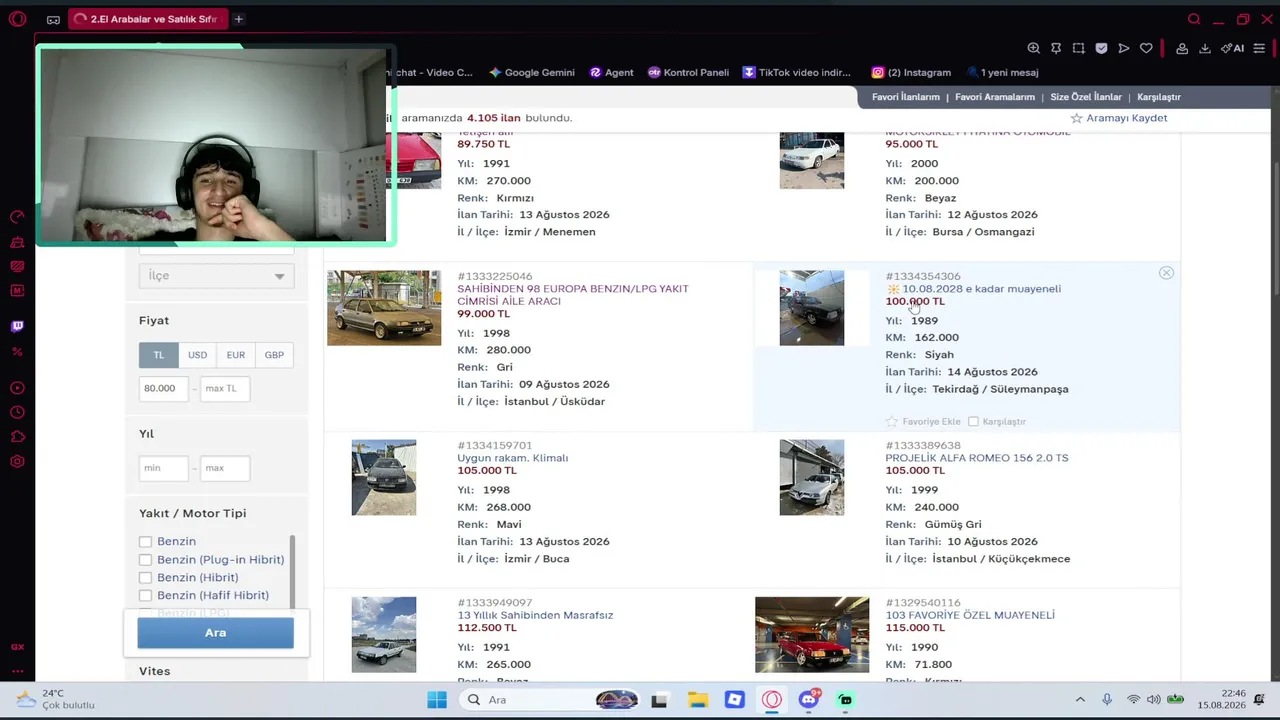Image resolution: width=1280 pixels, height=720 pixels.
Task: Open File Explorer from the taskbar
Action: pyautogui.click(x=697, y=700)
